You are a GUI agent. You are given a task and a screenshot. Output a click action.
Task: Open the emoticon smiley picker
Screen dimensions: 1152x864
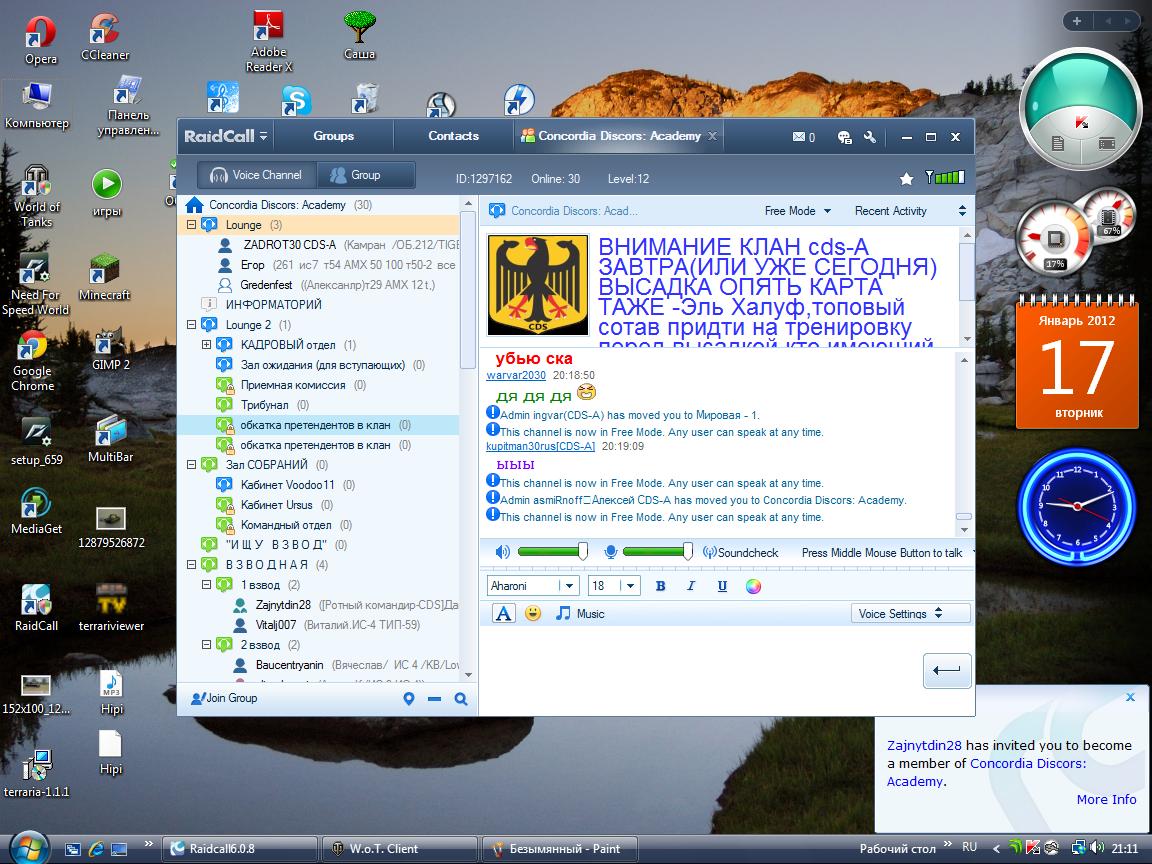(x=533, y=613)
